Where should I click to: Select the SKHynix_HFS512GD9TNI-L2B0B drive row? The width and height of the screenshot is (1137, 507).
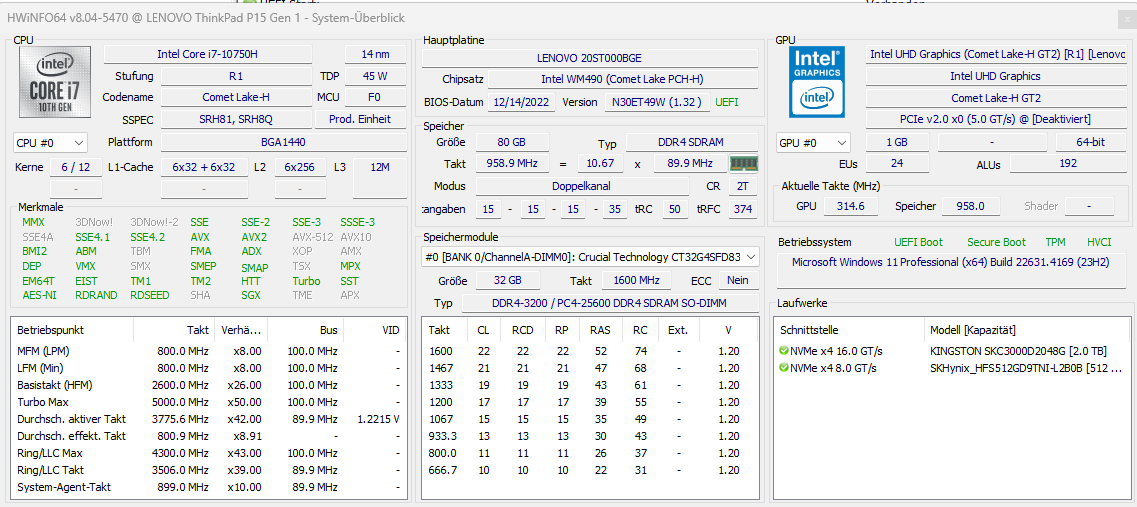pyautogui.click(x=952, y=368)
